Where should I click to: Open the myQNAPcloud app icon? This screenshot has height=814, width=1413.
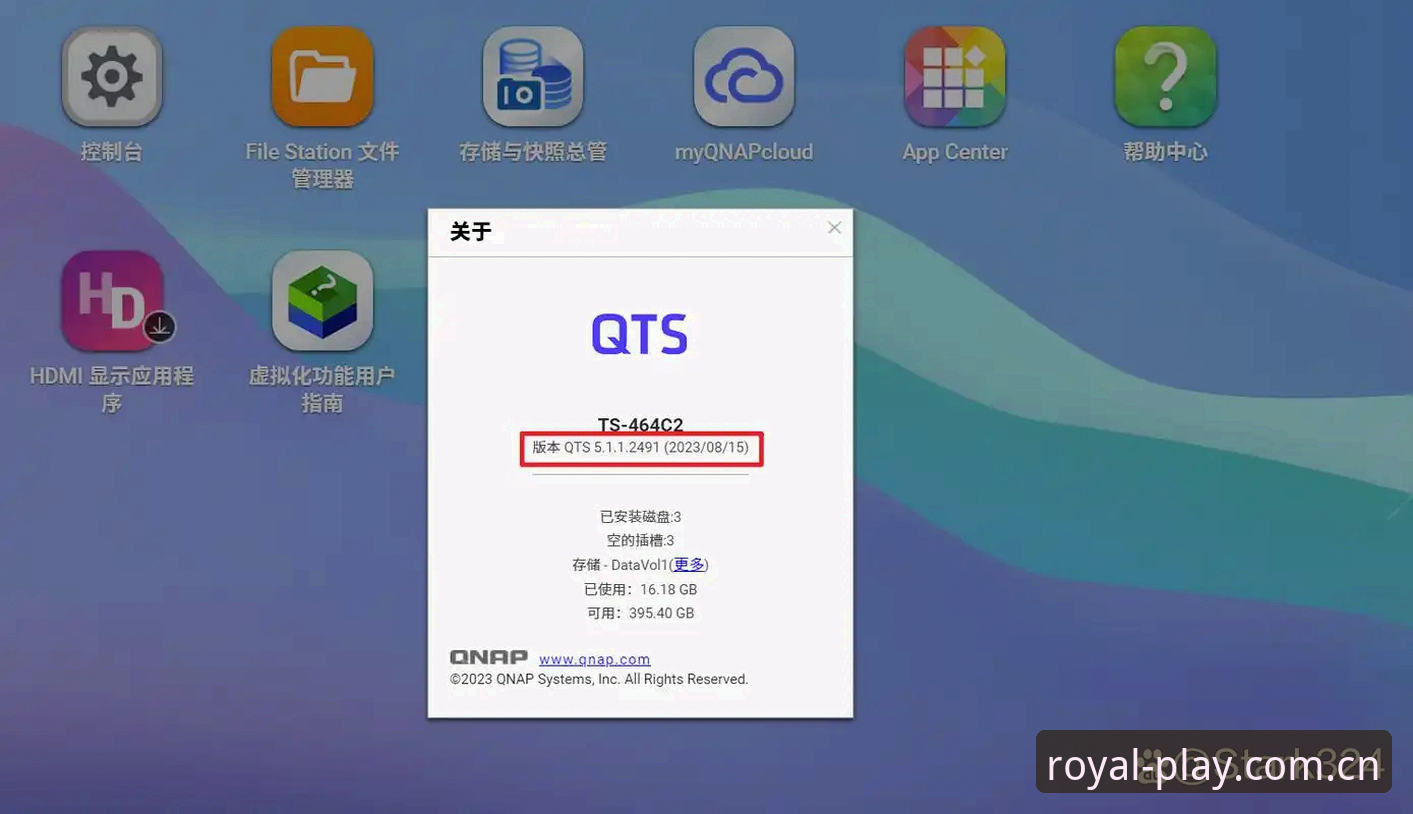pos(744,77)
